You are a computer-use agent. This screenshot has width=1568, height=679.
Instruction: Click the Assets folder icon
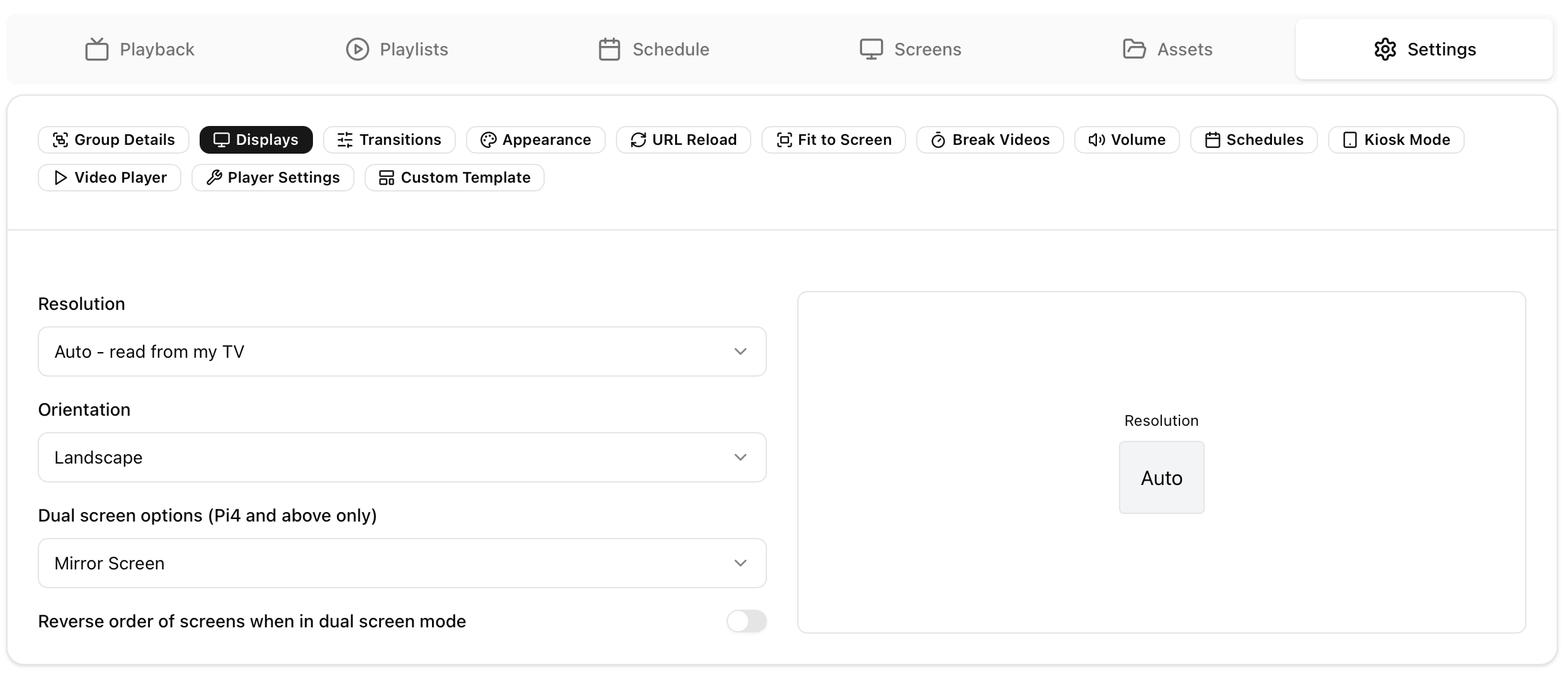coord(1134,49)
